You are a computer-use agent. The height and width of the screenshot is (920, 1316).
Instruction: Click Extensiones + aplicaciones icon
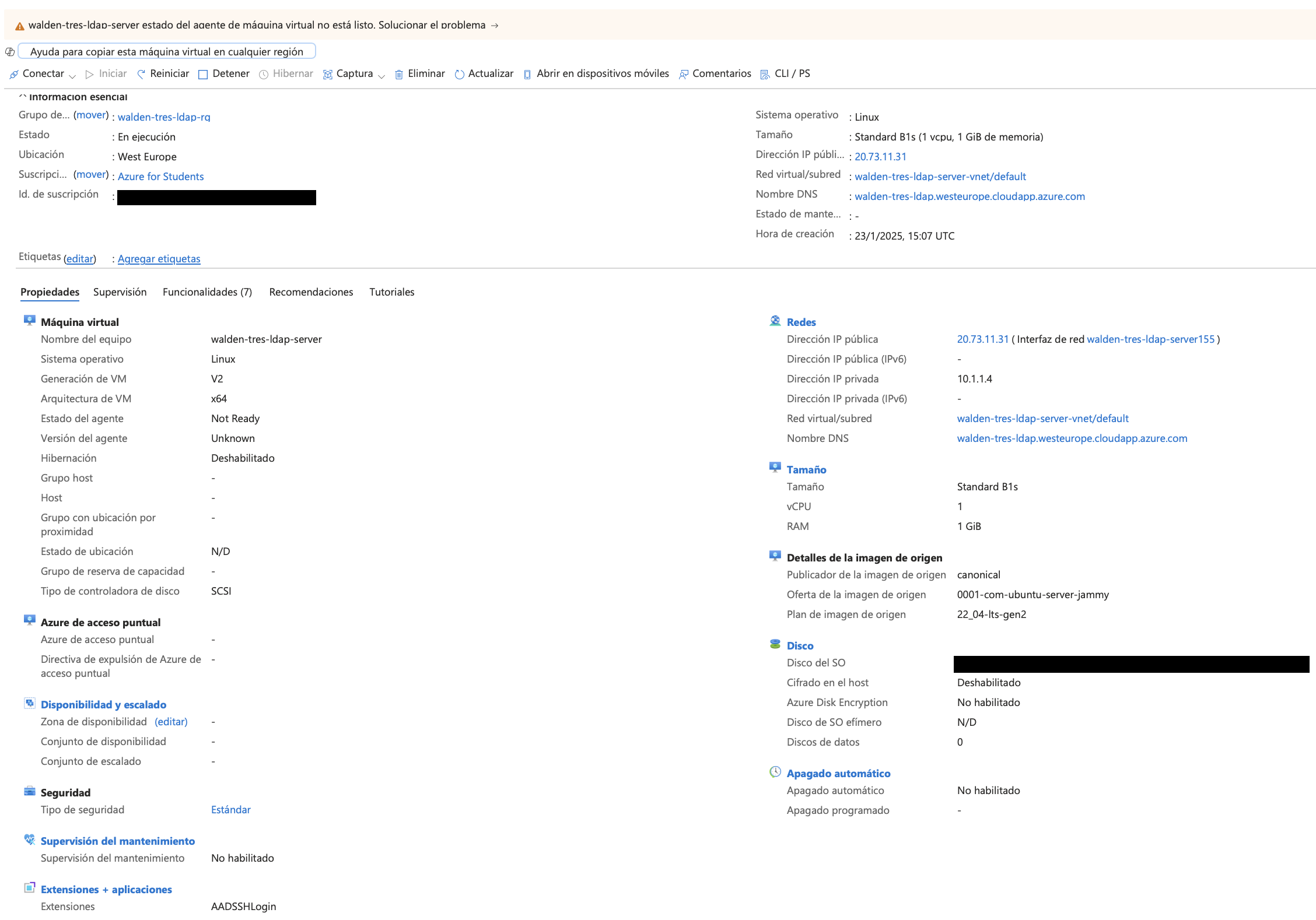pyautogui.click(x=30, y=888)
